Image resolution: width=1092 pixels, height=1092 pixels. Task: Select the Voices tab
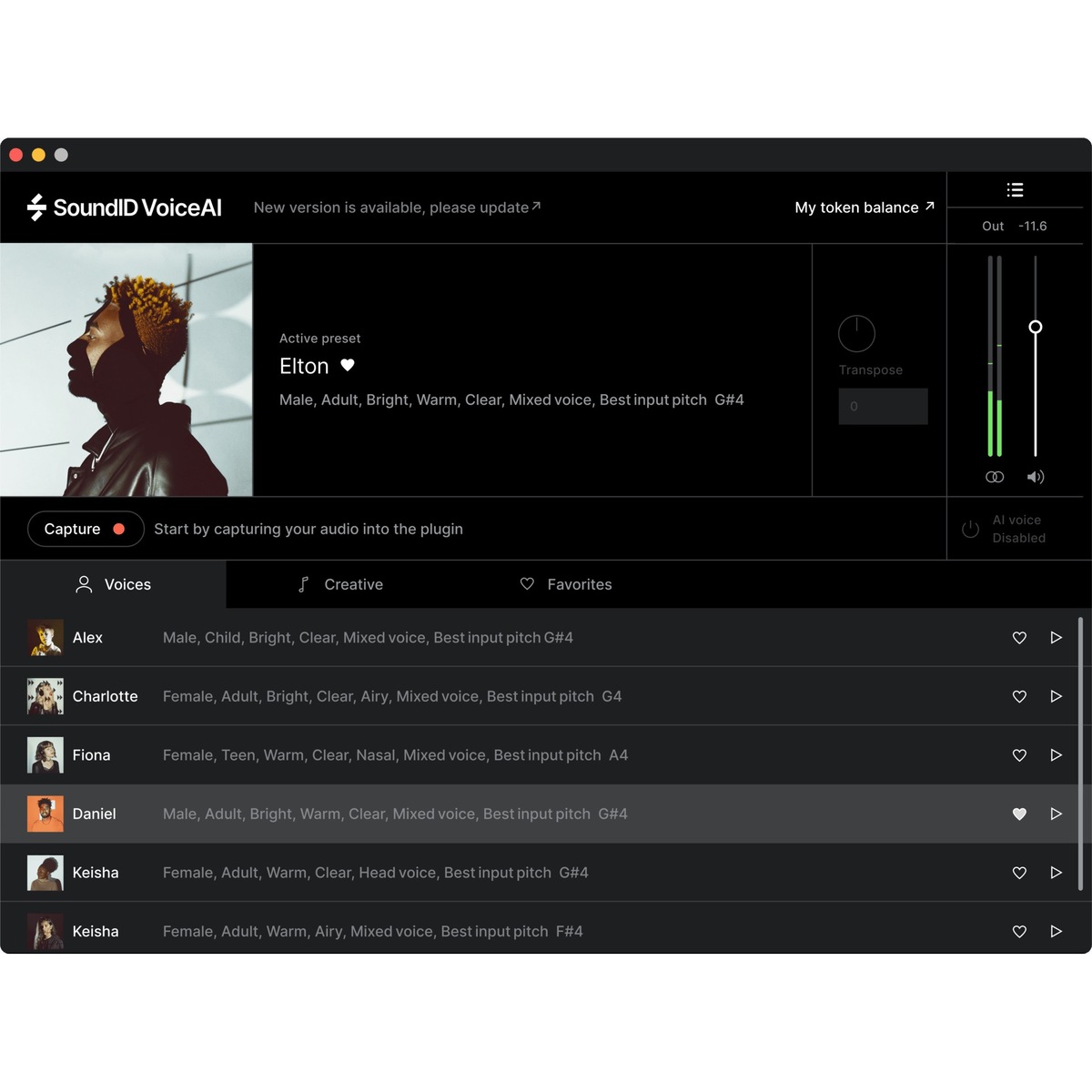(x=113, y=584)
